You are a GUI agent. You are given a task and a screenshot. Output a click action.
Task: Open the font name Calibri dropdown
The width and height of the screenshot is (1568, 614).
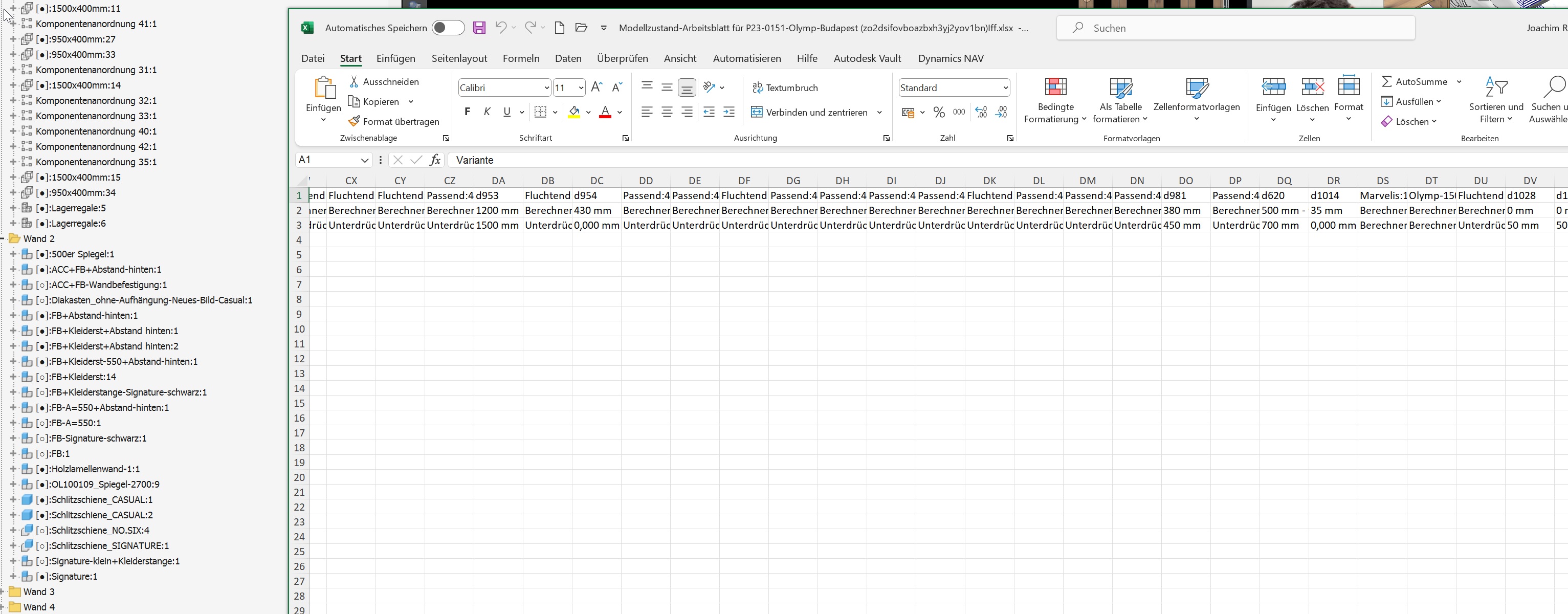(546, 87)
